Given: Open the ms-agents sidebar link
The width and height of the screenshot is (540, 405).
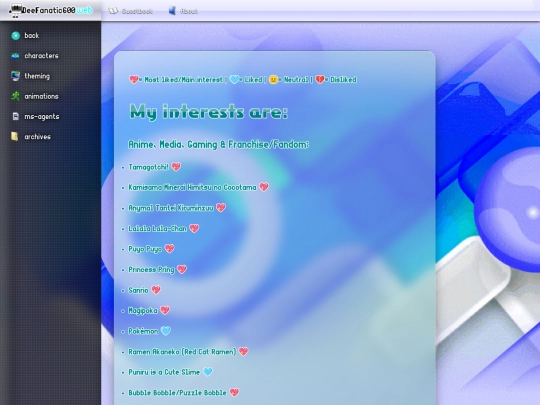Looking at the screenshot, I should tap(42, 117).
